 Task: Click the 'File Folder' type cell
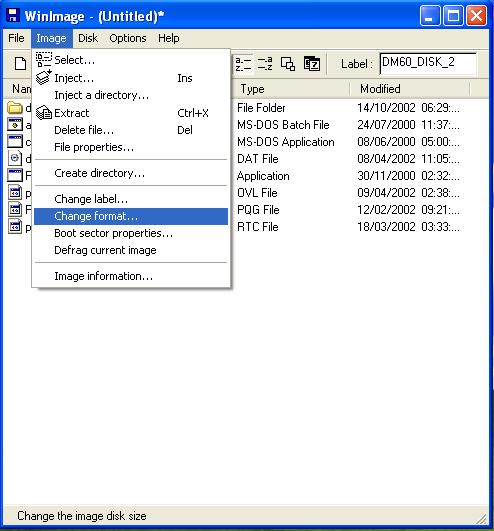261,108
